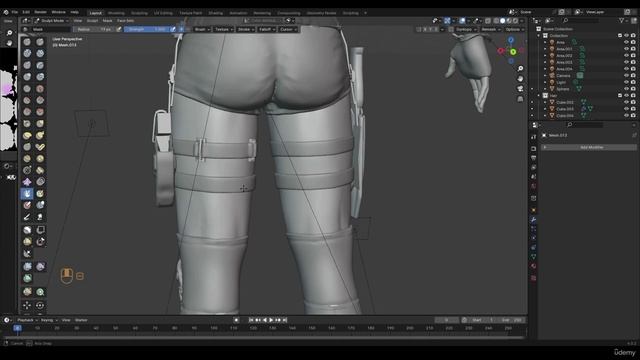Open the Dyntopo dropdown

pos(466,29)
